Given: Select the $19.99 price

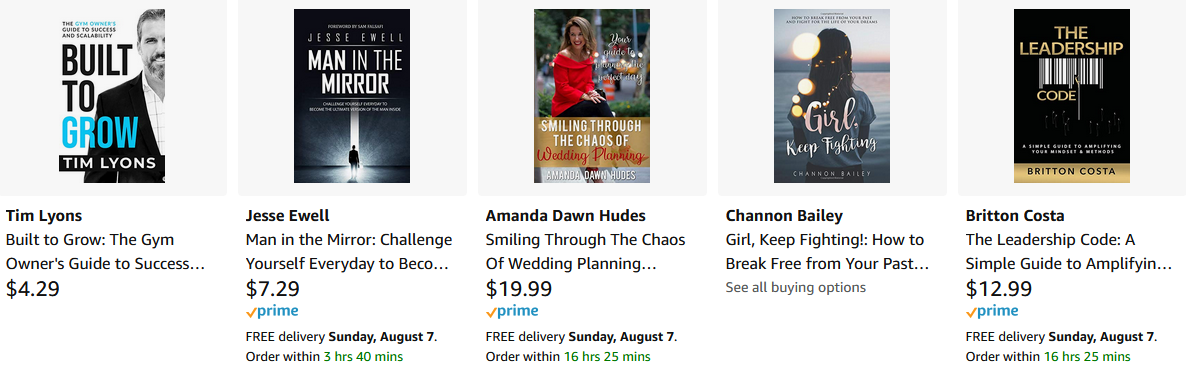Looking at the screenshot, I should pyautogui.click(x=519, y=290).
